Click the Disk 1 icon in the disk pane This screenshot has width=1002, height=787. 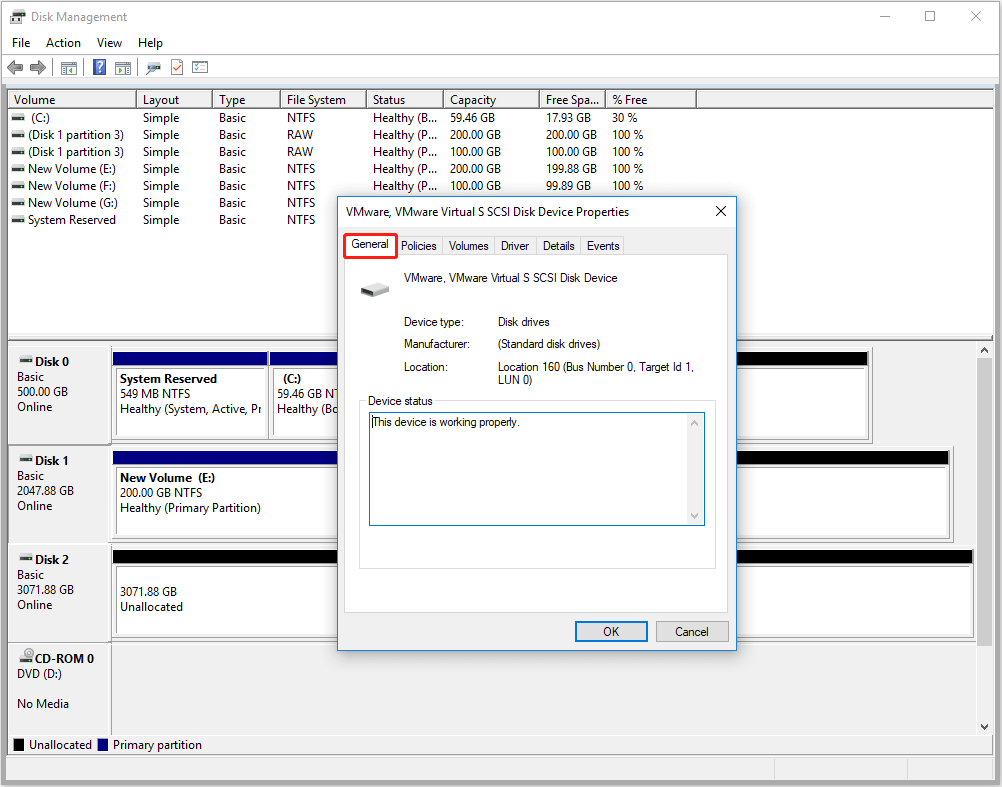pos(26,459)
